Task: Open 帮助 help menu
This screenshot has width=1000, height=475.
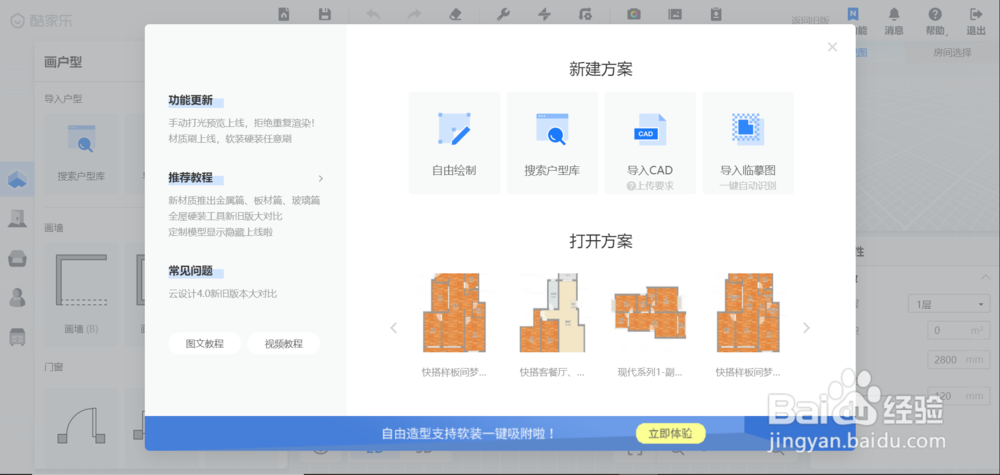Action: [935, 20]
